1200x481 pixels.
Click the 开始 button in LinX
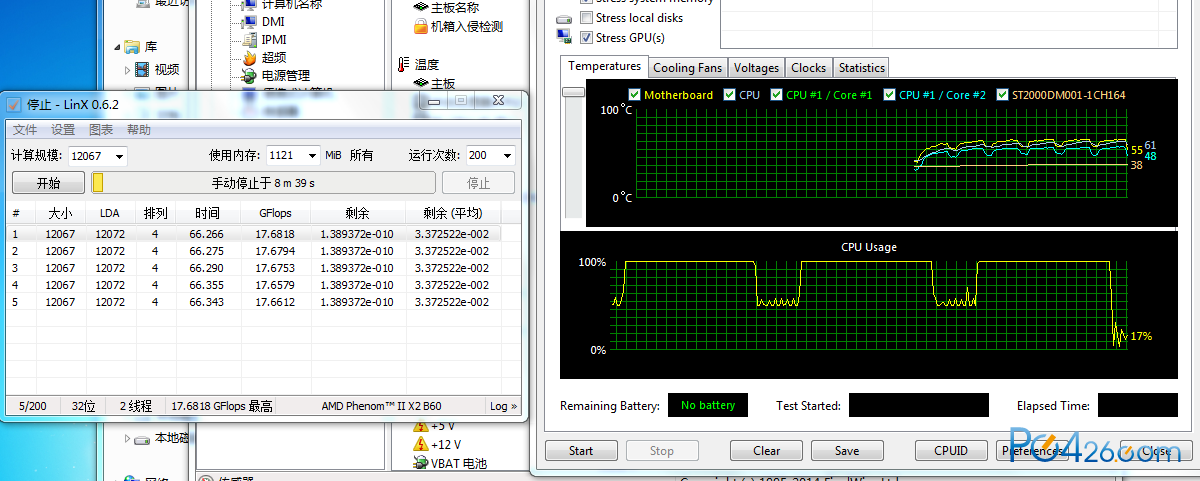tap(48, 183)
